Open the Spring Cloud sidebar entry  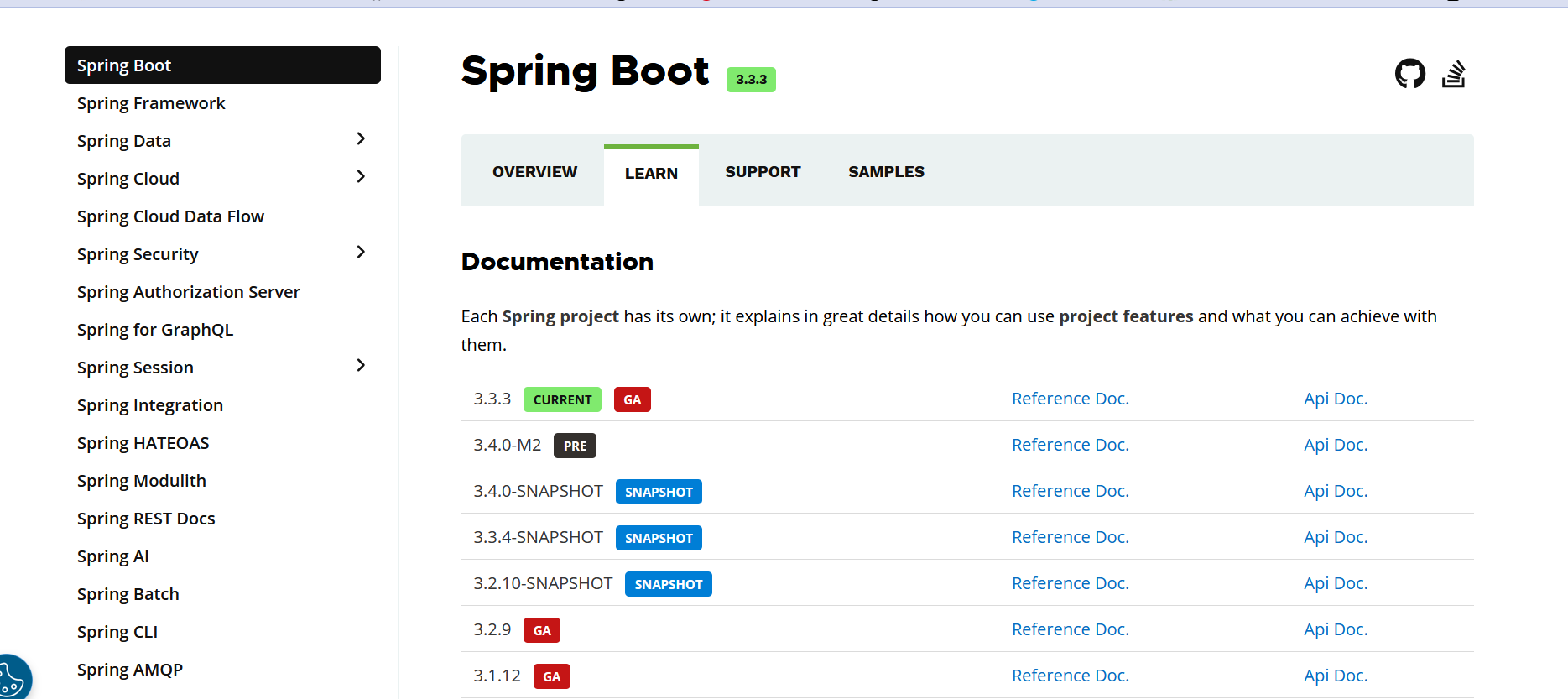click(x=128, y=179)
